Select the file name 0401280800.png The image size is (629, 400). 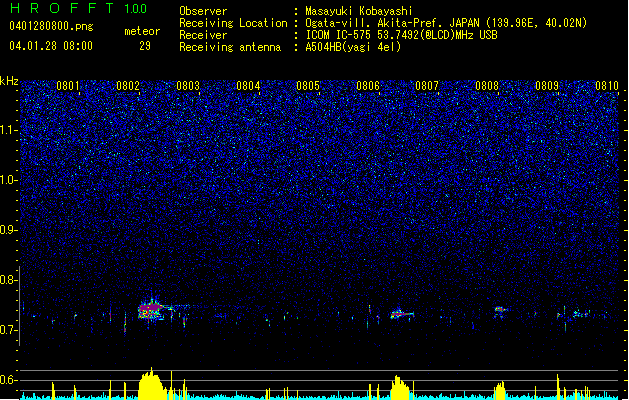(x=51, y=27)
